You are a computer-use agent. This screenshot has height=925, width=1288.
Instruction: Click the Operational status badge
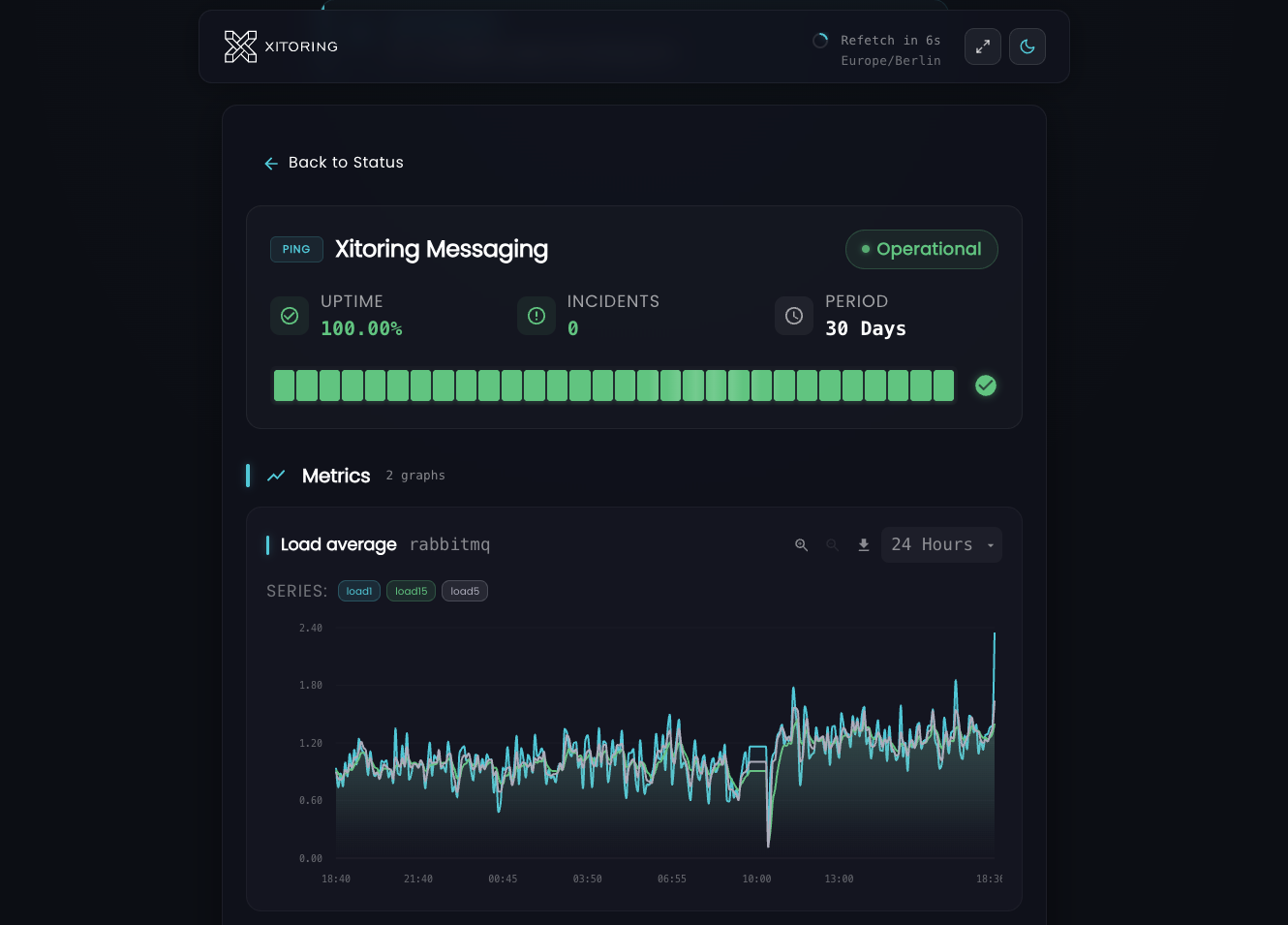[x=921, y=249]
